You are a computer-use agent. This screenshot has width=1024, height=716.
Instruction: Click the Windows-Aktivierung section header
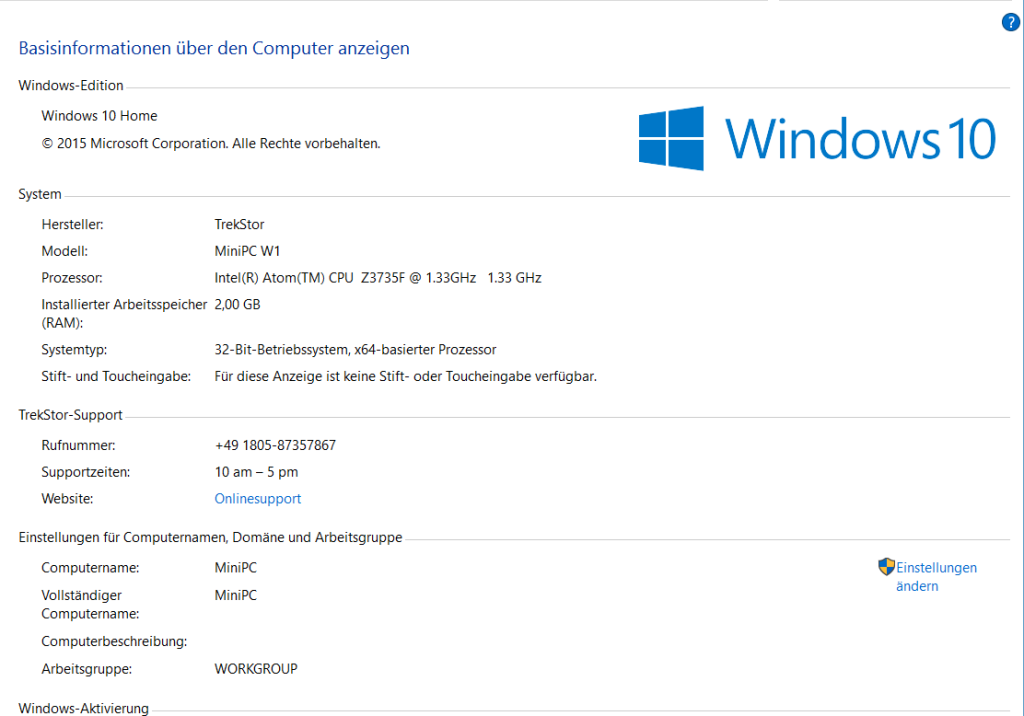click(x=84, y=708)
